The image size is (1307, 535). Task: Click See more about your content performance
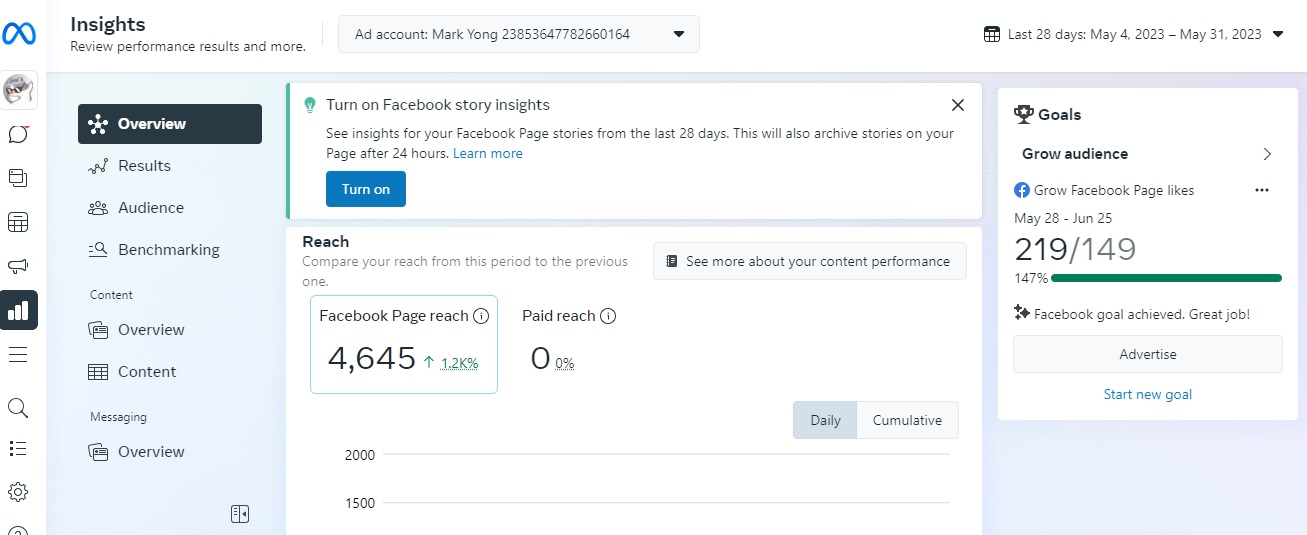pyautogui.click(x=810, y=261)
